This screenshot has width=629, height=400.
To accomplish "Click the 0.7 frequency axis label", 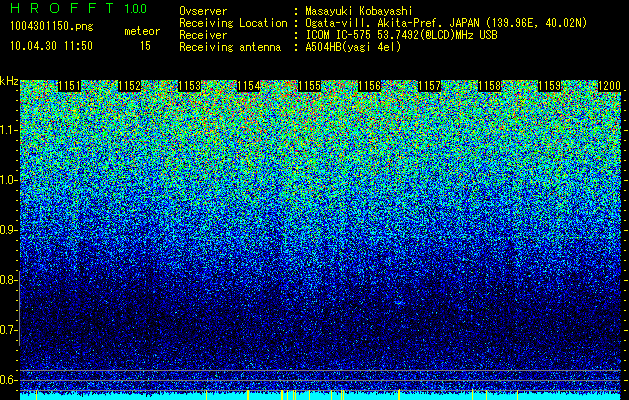I will click(x=8, y=330).
